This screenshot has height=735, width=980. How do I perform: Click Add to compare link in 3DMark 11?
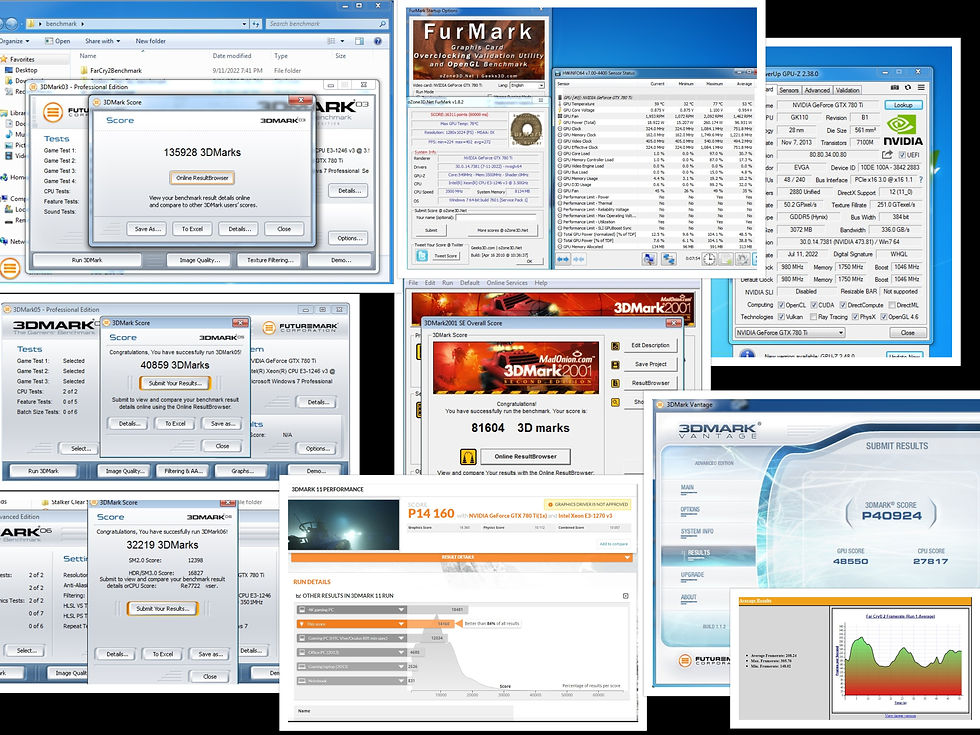pos(614,544)
